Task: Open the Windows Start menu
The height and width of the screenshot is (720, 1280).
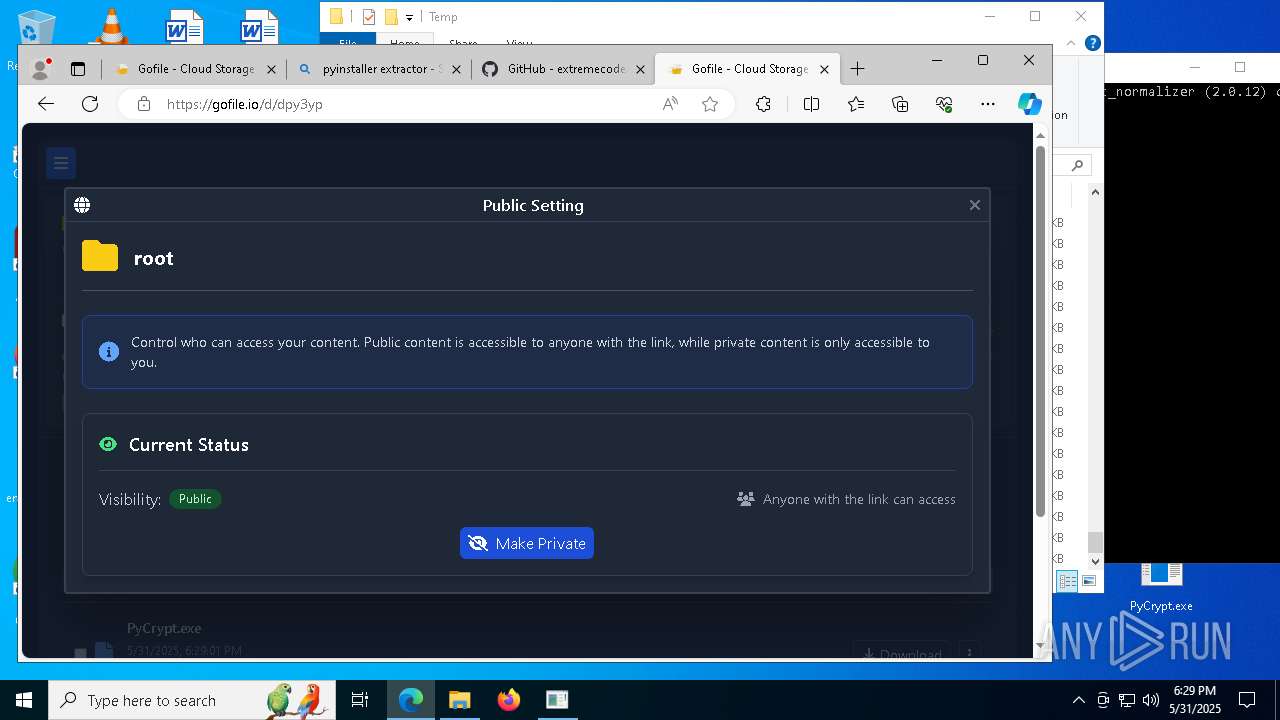Action: [x=24, y=700]
